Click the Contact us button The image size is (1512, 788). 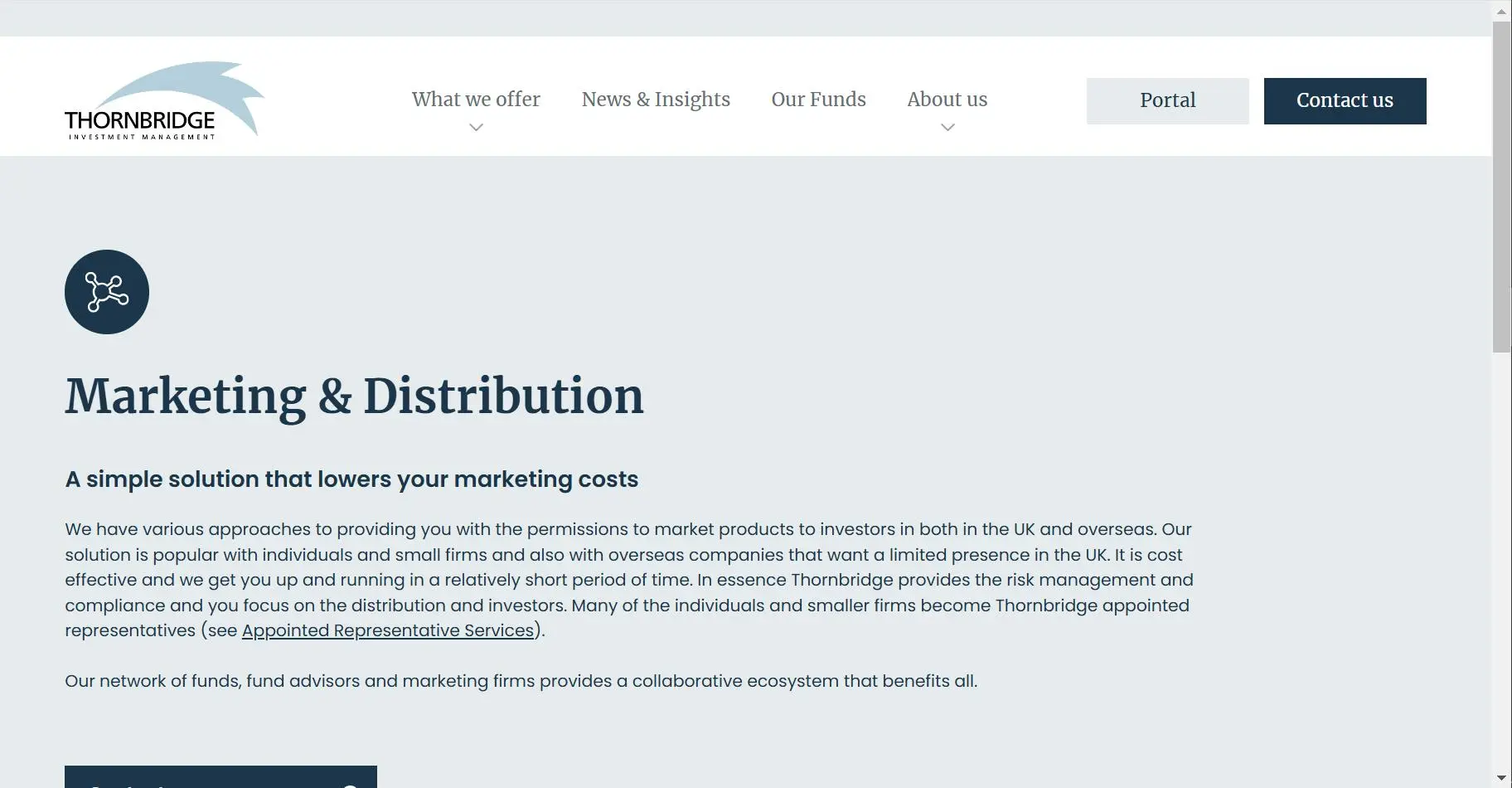pos(1345,101)
